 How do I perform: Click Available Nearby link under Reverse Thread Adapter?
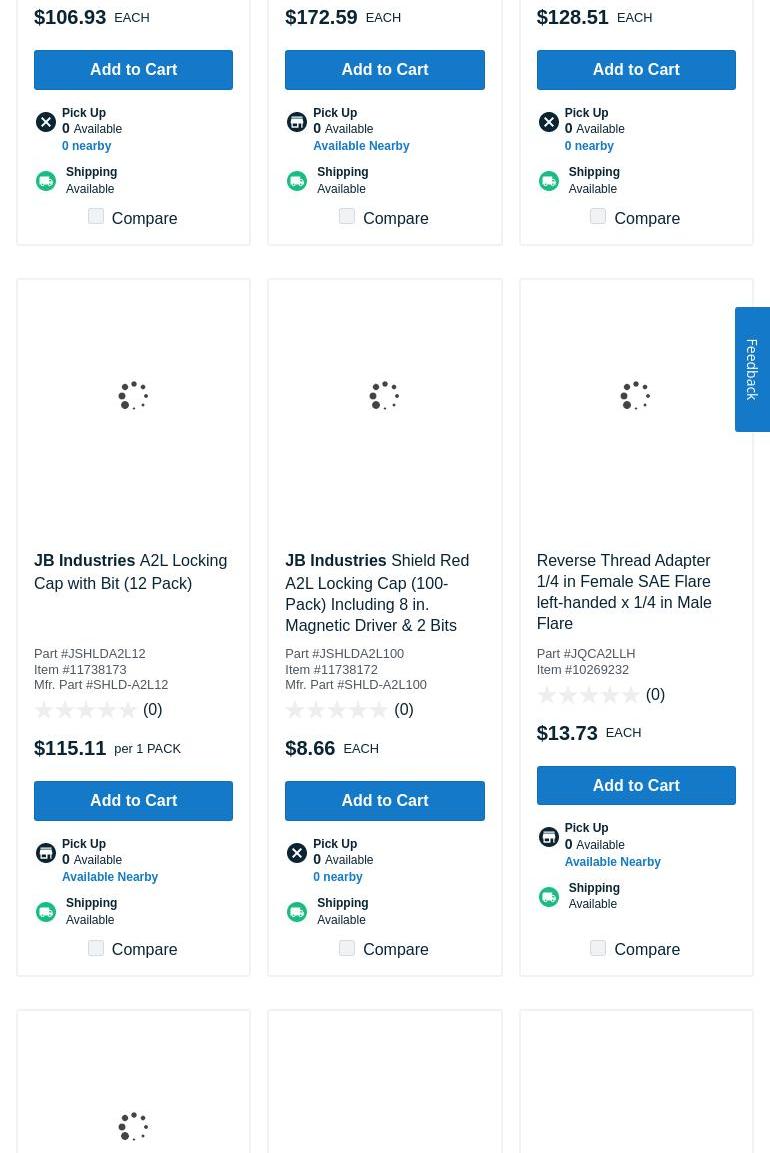coord(612,862)
